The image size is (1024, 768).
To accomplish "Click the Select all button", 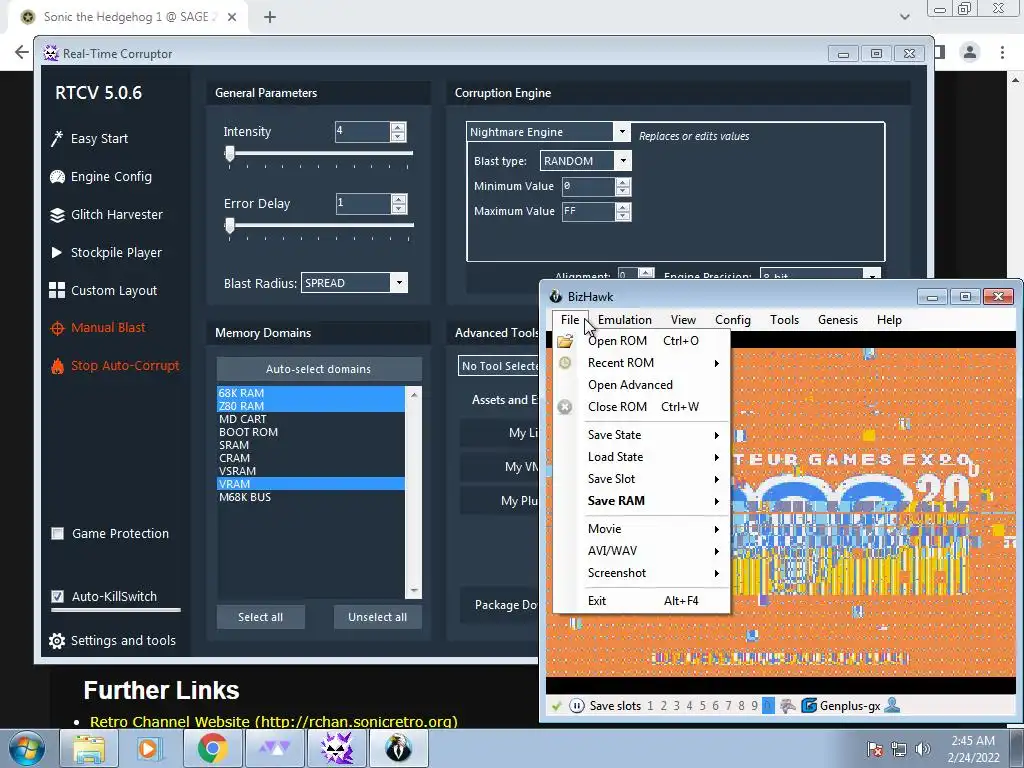I will click(x=261, y=617).
